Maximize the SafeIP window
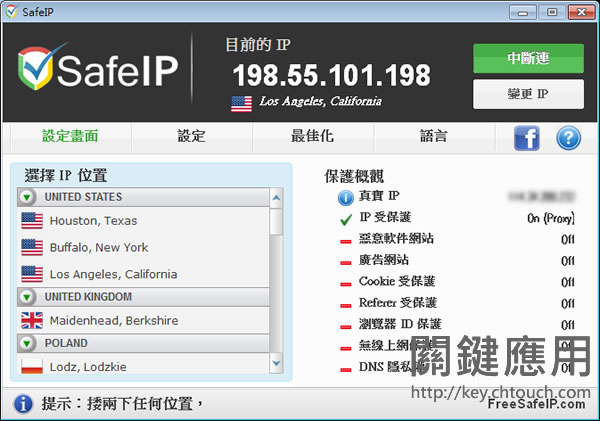This screenshot has width=600, height=421. pyautogui.click(x=552, y=13)
